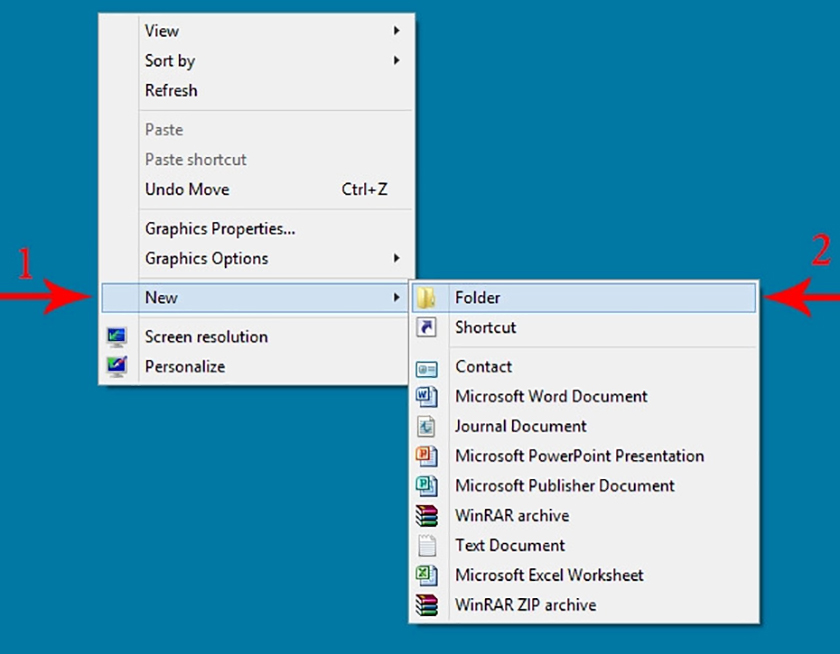Expand the Sort by submenu arrow
This screenshot has width=840, height=654.
coord(397,61)
